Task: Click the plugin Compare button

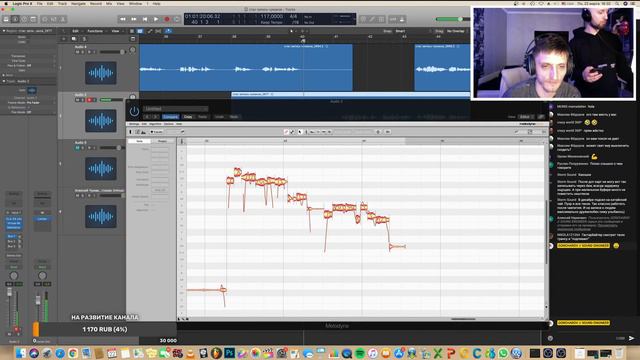Action: tap(171, 117)
